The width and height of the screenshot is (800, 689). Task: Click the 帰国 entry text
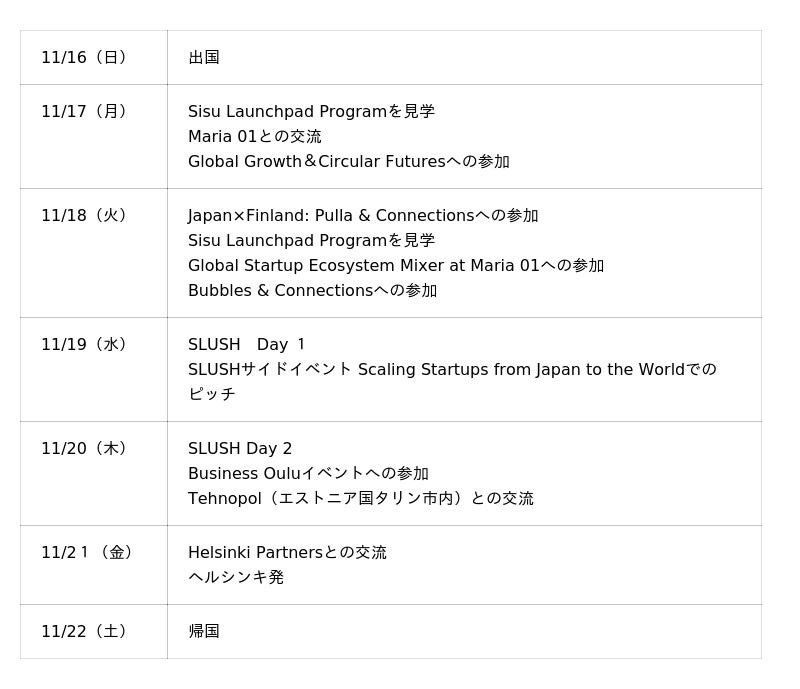tap(204, 632)
